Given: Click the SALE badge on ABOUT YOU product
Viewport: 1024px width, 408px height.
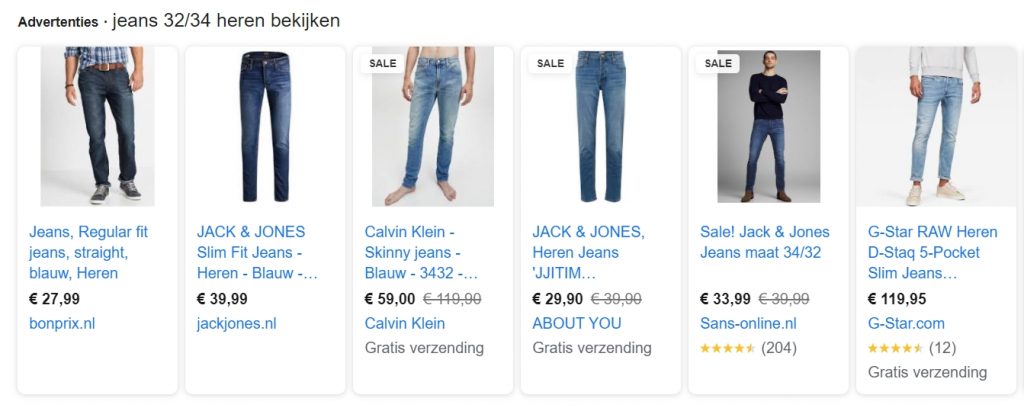Looking at the screenshot, I should click(551, 63).
